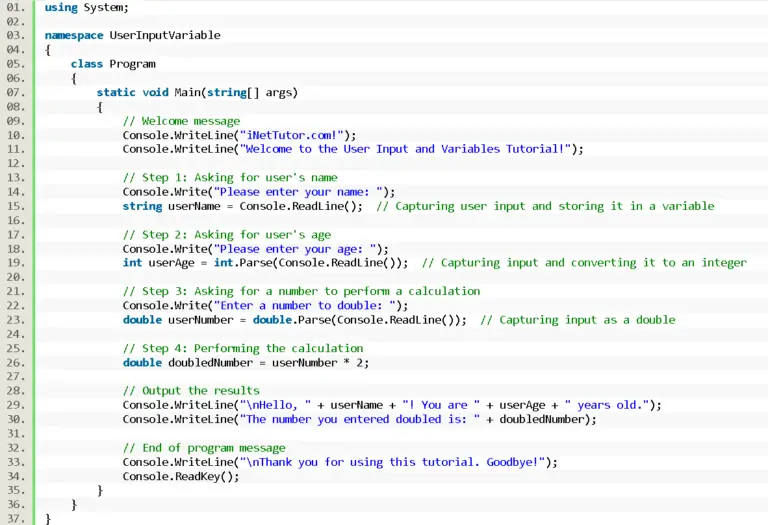The width and height of the screenshot is (768, 525).
Task: Click the Console.ReadKey() call
Action: click(x=181, y=476)
